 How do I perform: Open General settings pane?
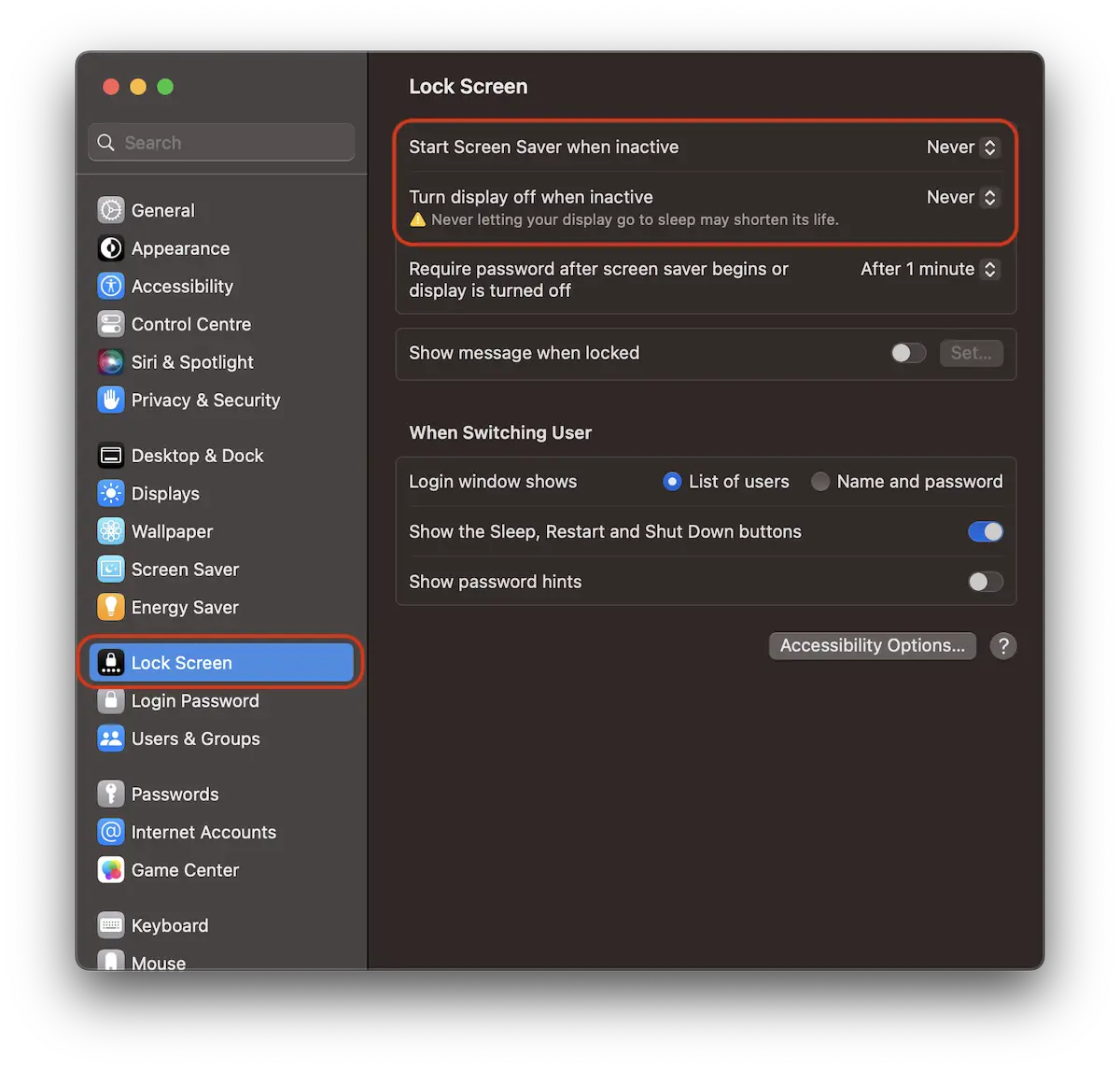point(221,210)
